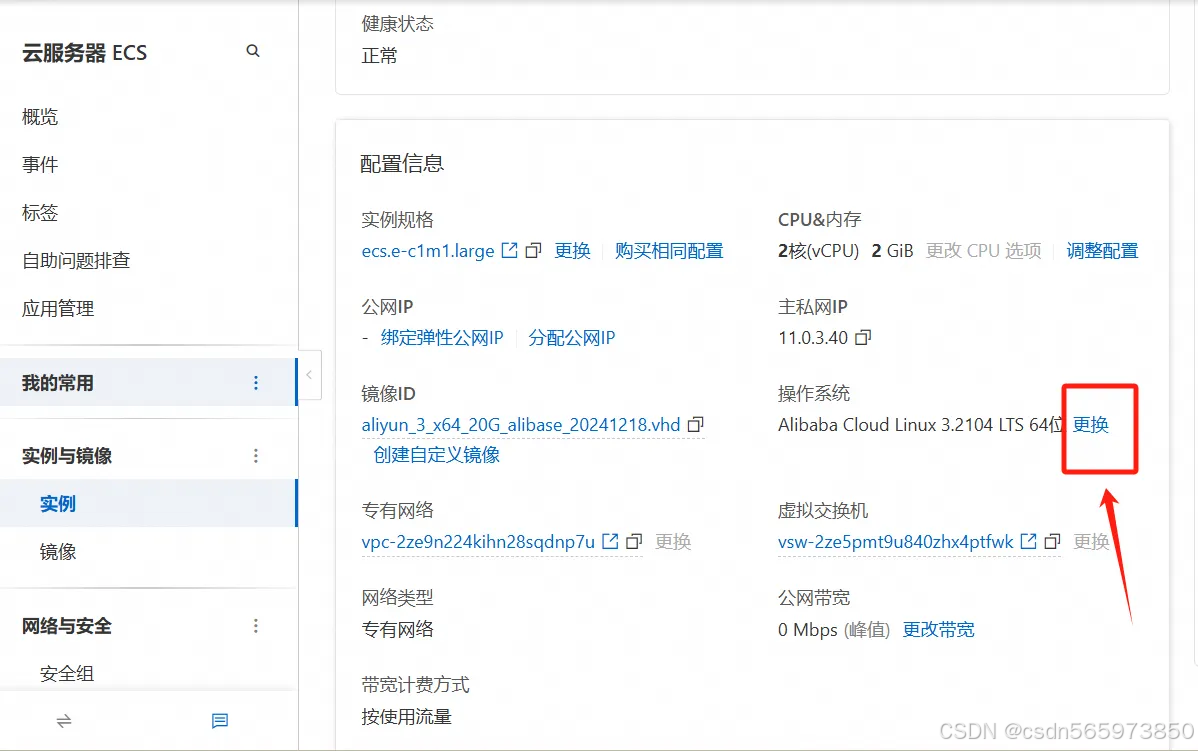Open the ecs.e-c1m1.large instance type link

coord(428,251)
